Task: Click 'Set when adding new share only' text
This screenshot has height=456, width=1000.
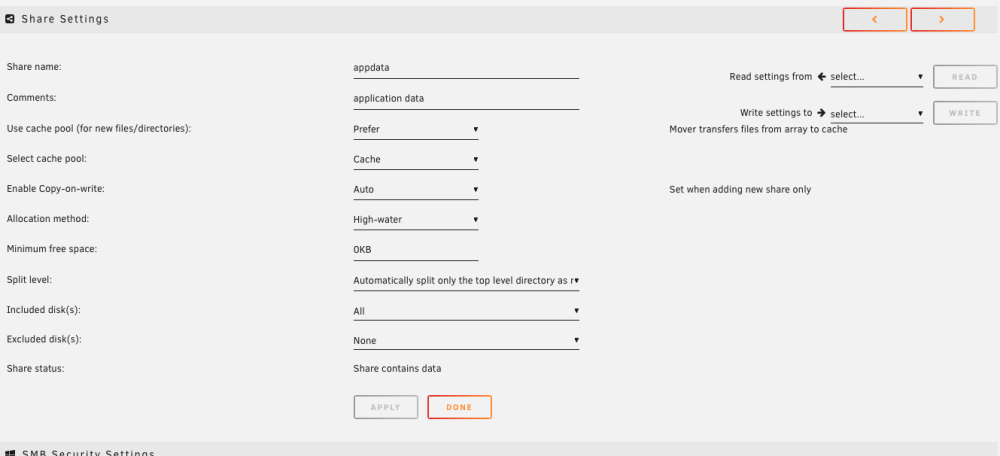Action: coord(740,189)
